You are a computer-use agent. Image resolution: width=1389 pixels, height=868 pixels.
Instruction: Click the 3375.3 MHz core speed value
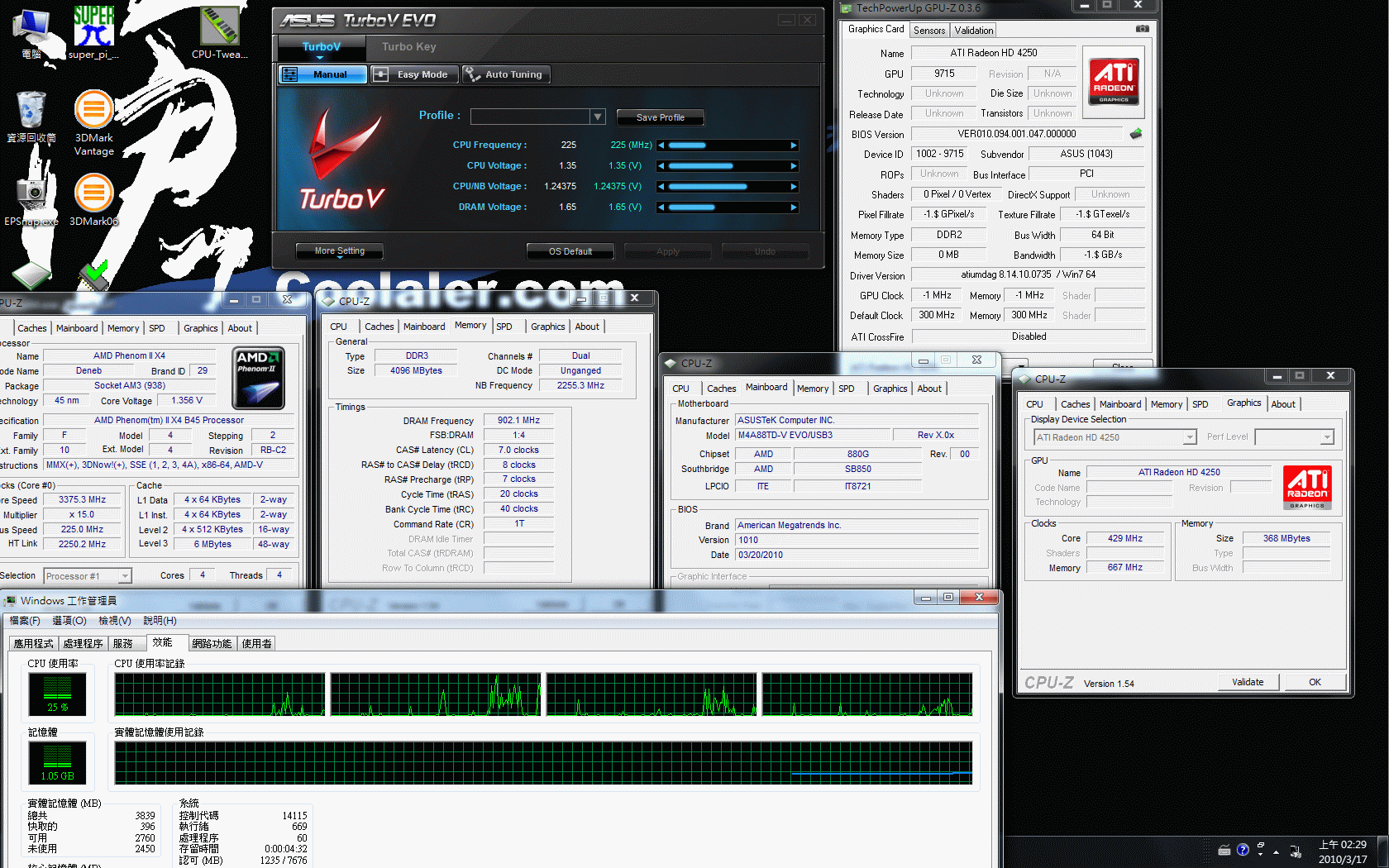(82, 499)
